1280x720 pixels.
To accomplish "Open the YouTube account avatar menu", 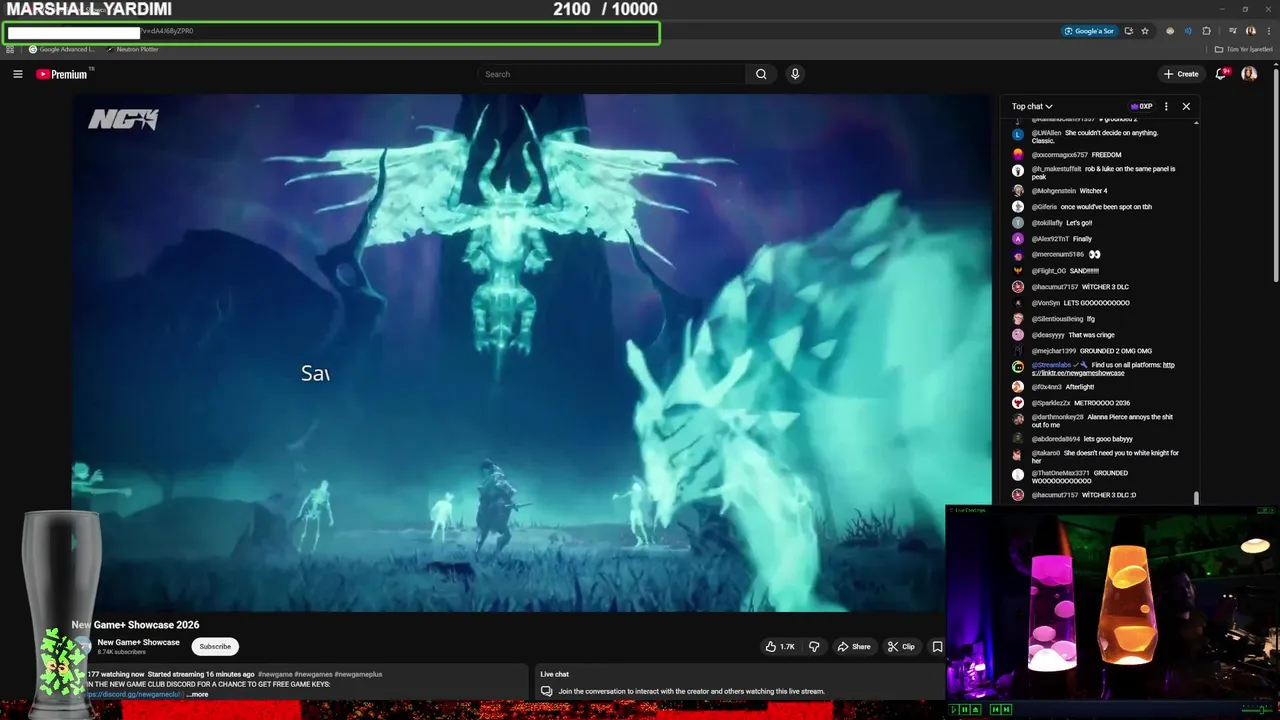I will tap(1249, 74).
